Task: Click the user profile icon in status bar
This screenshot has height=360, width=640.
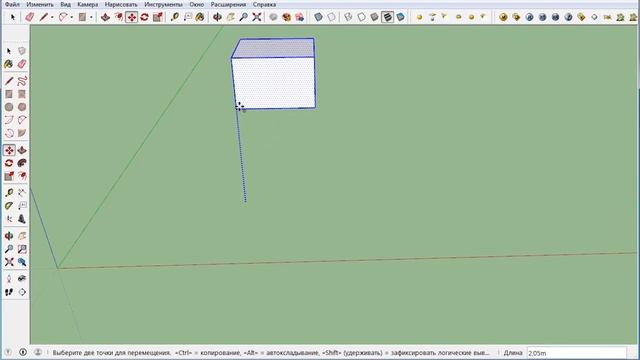Action: click(x=38, y=352)
